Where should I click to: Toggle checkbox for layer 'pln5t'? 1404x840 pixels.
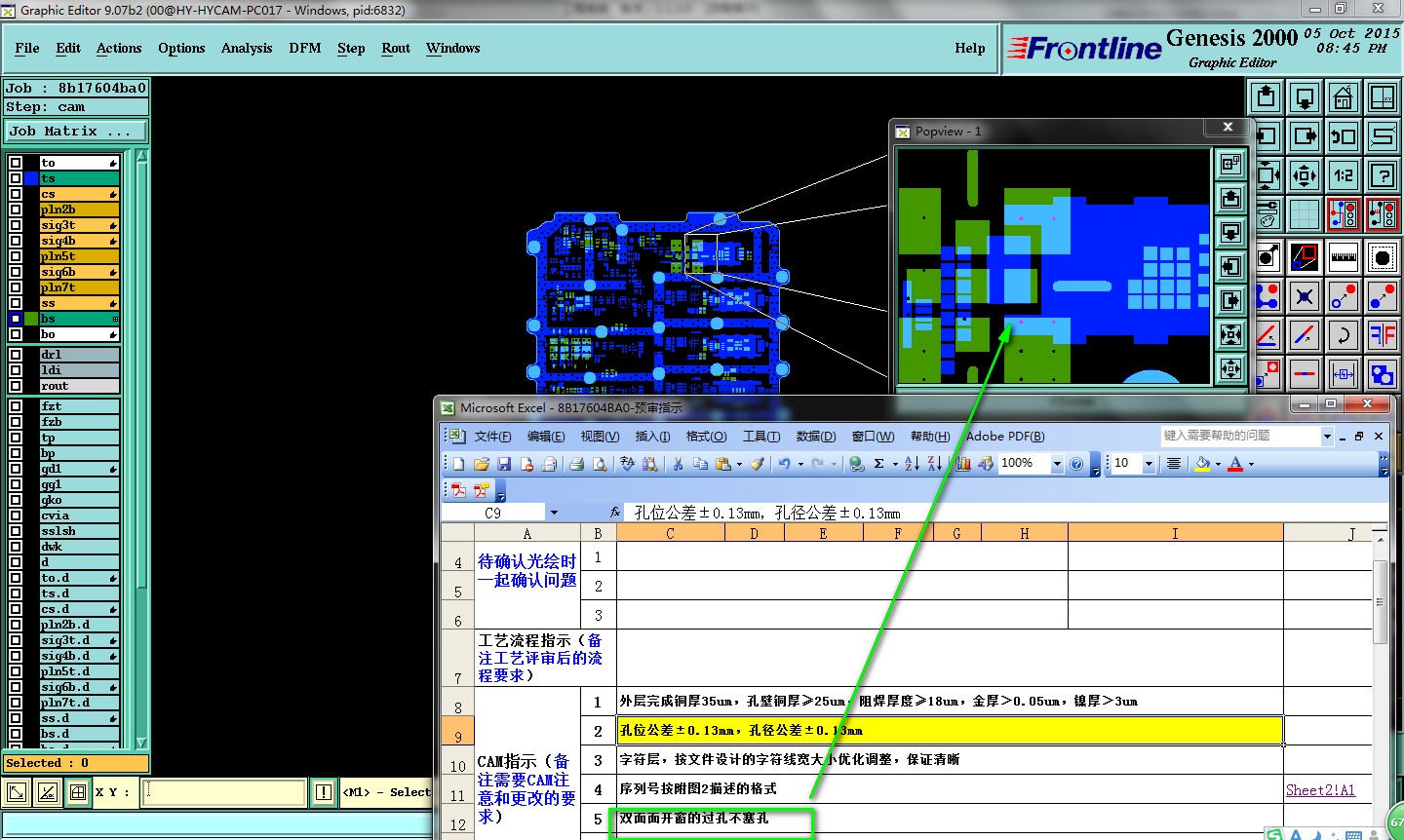16,256
